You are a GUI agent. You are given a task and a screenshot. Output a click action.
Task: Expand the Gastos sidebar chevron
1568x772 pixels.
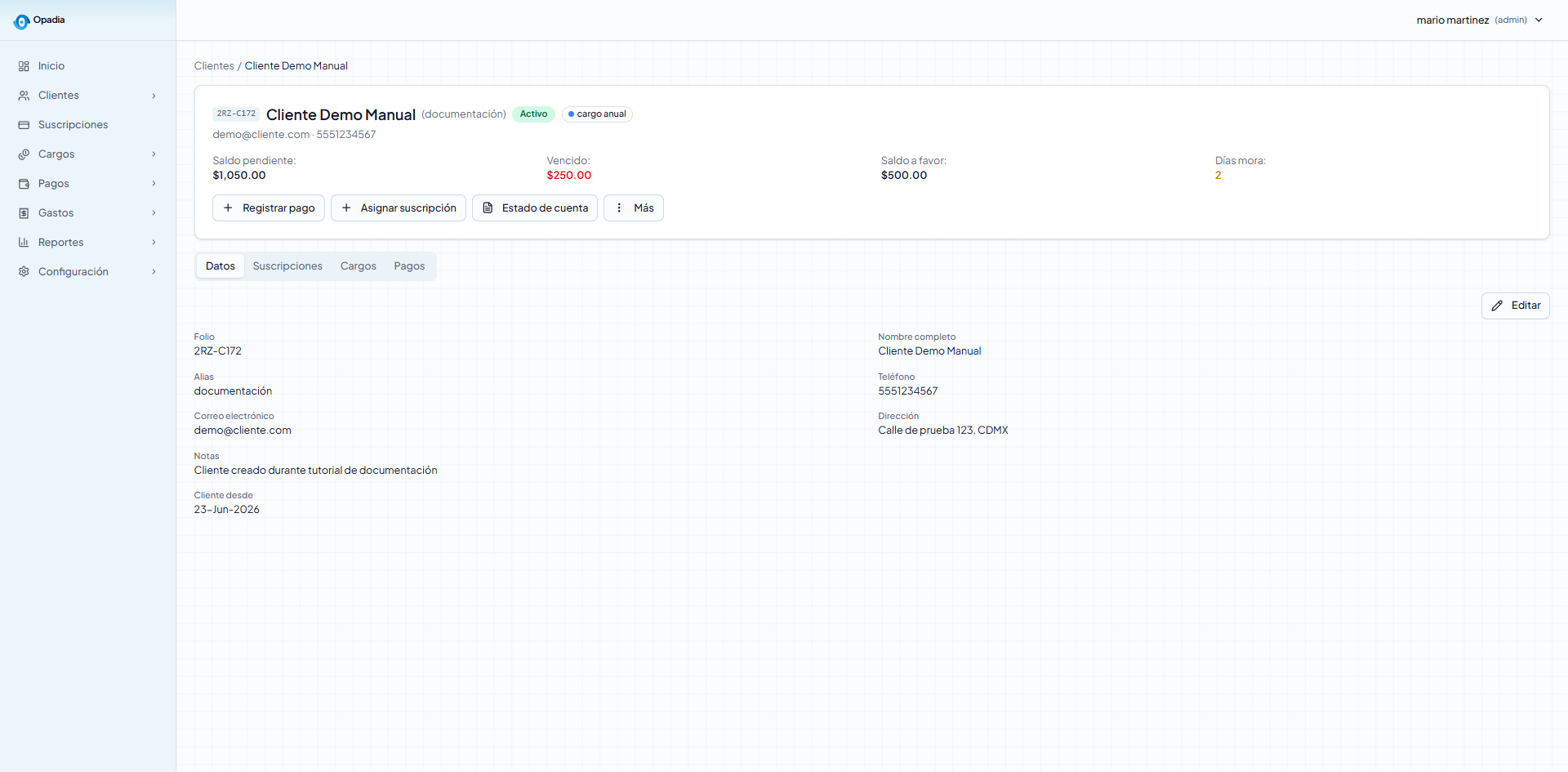click(x=154, y=213)
